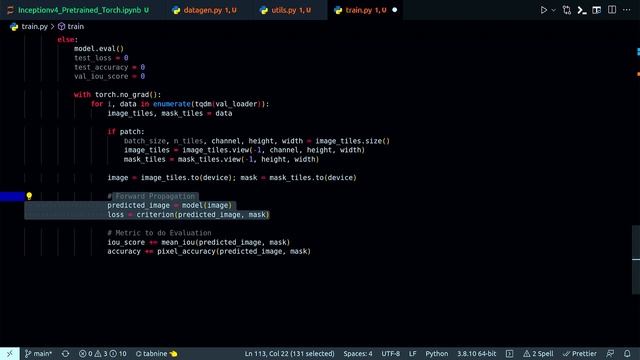Click the terminal prompt icon in the editor toolbar
This screenshot has width=640, height=360.
tap(582, 10)
